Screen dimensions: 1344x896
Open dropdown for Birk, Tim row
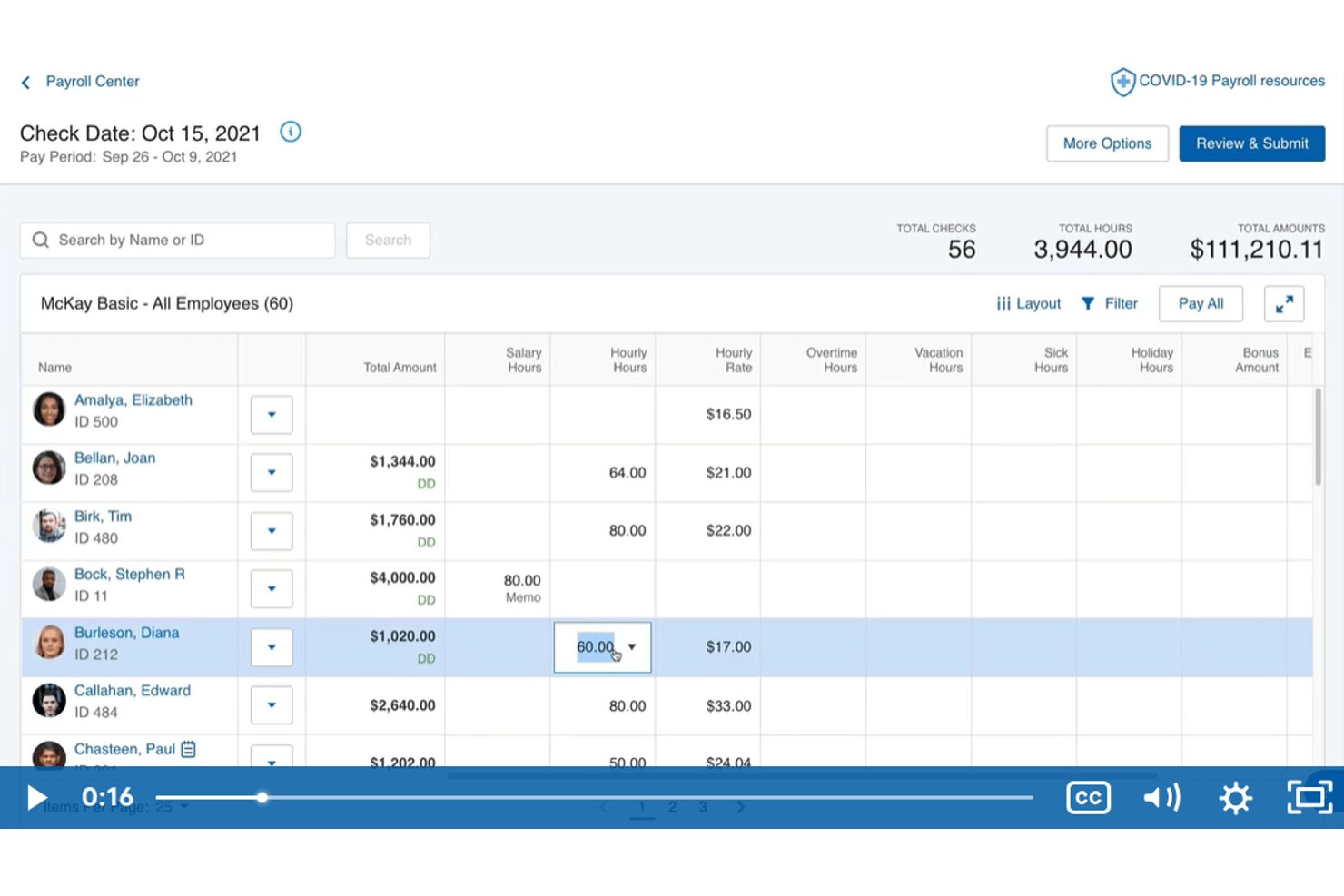[272, 531]
